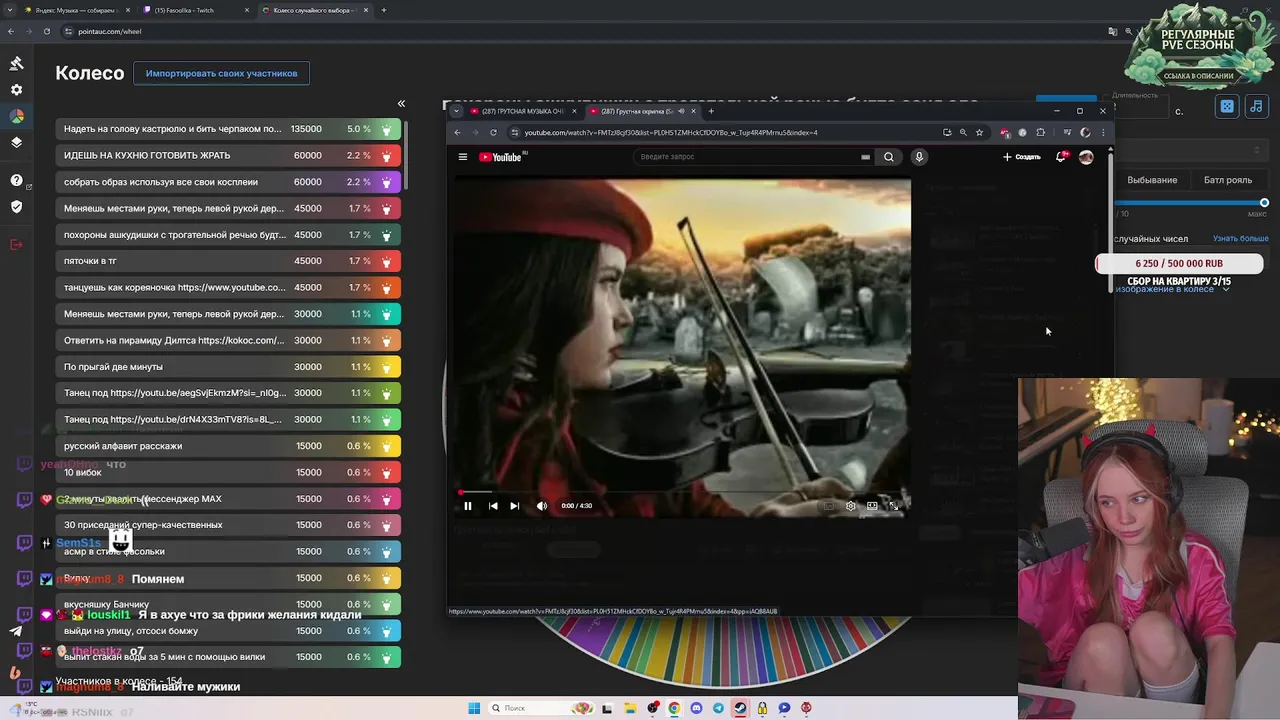Screen dimensions: 1280x720
Task: Click participants list scrollbar
Action: tap(406, 155)
